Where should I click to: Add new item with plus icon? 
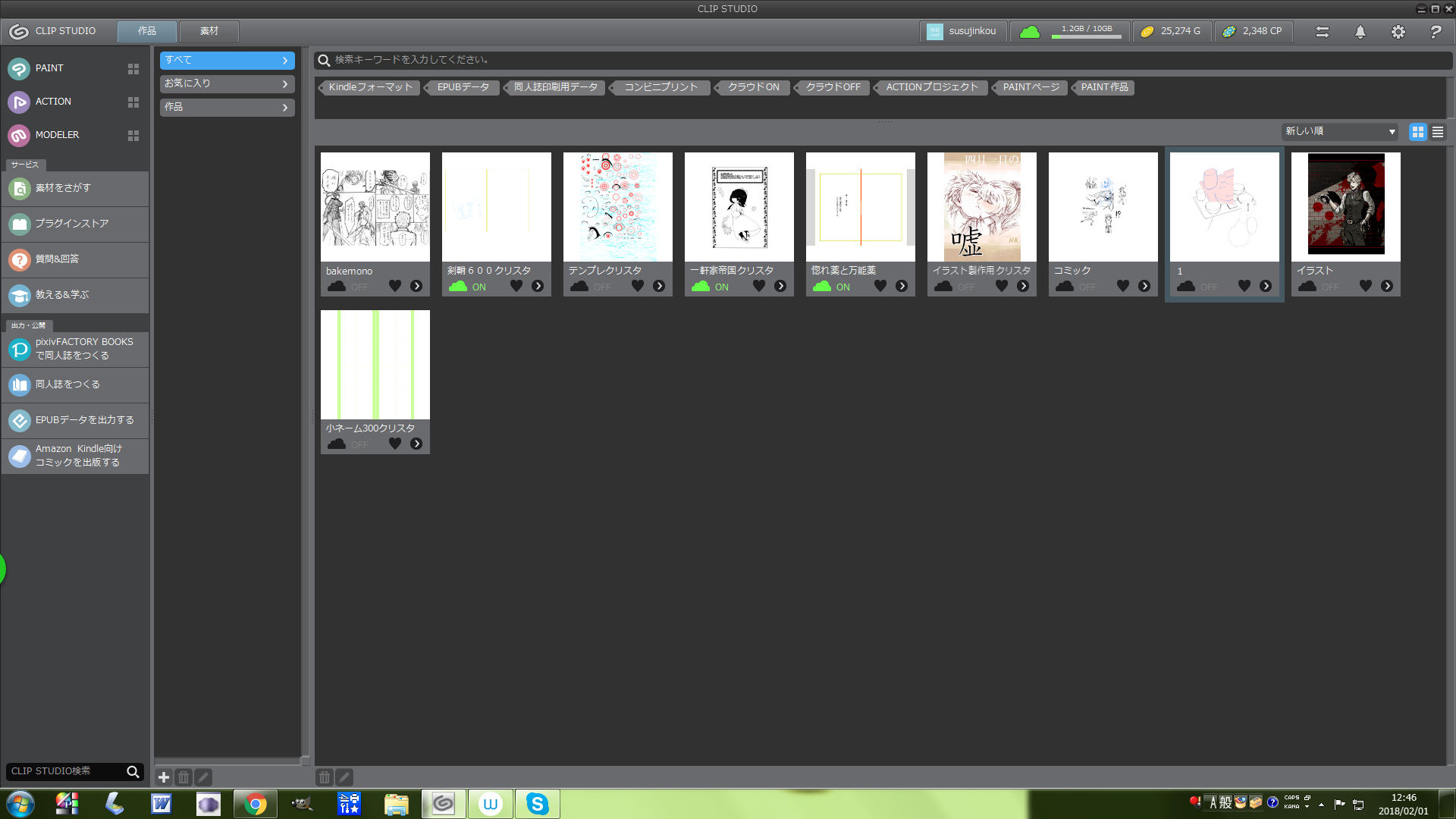pos(163,777)
